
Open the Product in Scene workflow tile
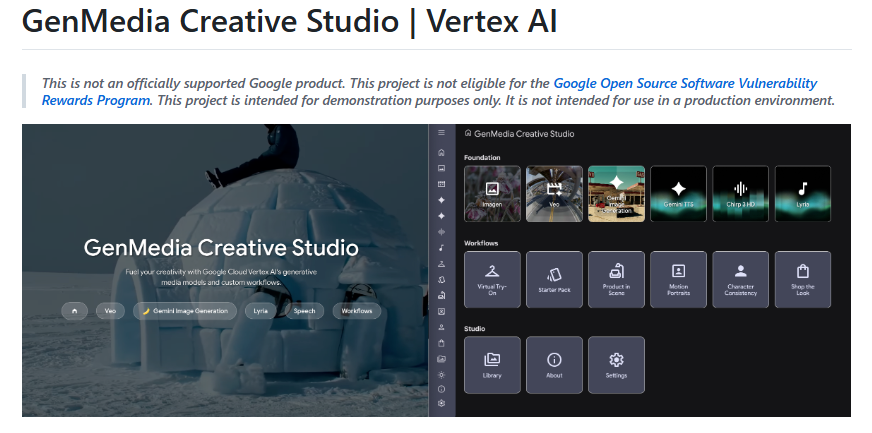(x=616, y=280)
